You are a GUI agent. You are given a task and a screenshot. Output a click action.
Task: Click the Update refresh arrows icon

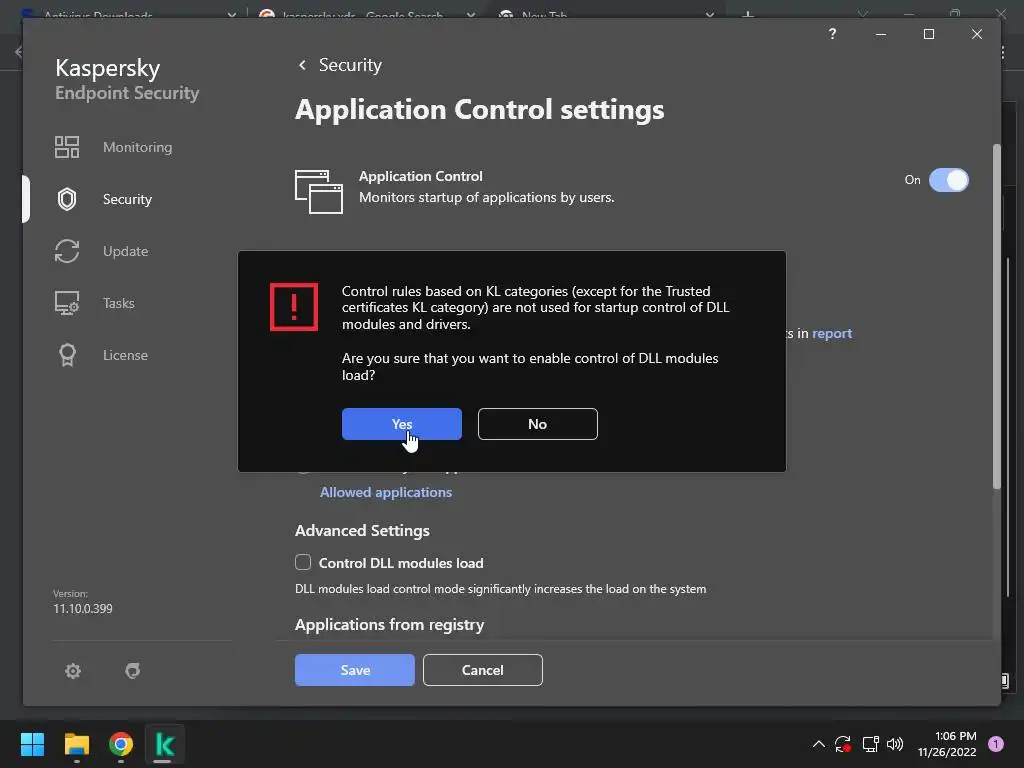pyautogui.click(x=67, y=251)
